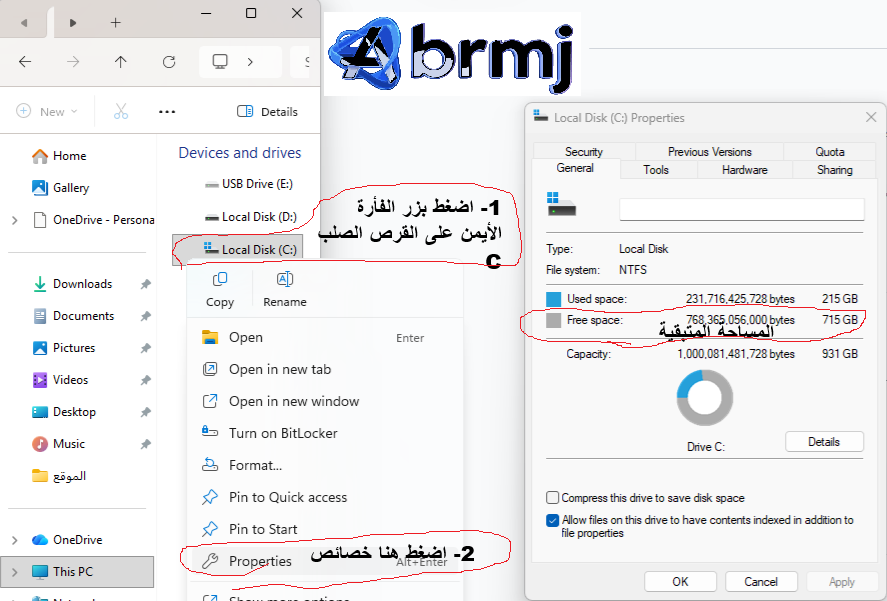This screenshot has width=887, height=601.
Task: Switch to the Tools tab in Properties
Action: 657,169
